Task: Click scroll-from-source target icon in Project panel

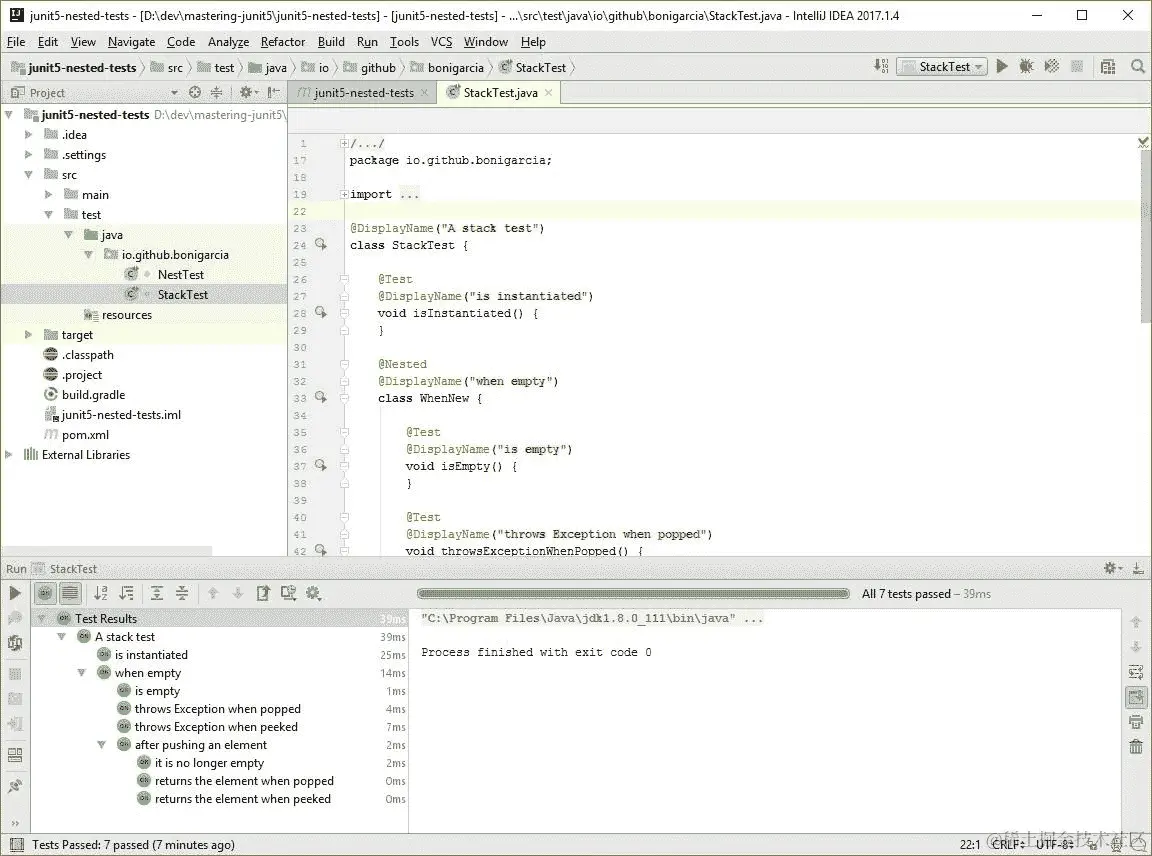Action: point(195,92)
